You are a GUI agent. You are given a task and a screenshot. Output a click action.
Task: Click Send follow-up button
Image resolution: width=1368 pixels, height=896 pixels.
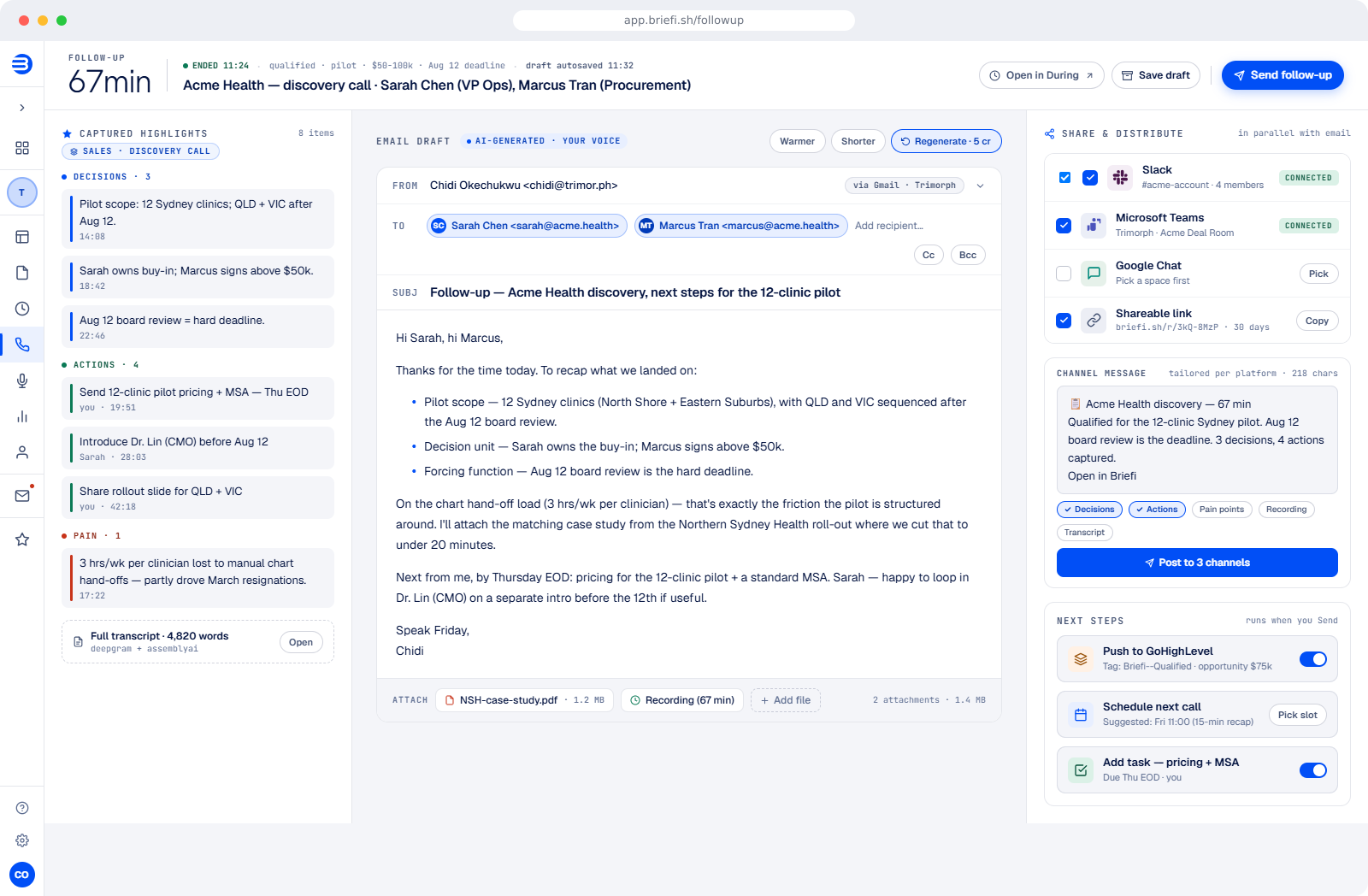[x=1282, y=75]
